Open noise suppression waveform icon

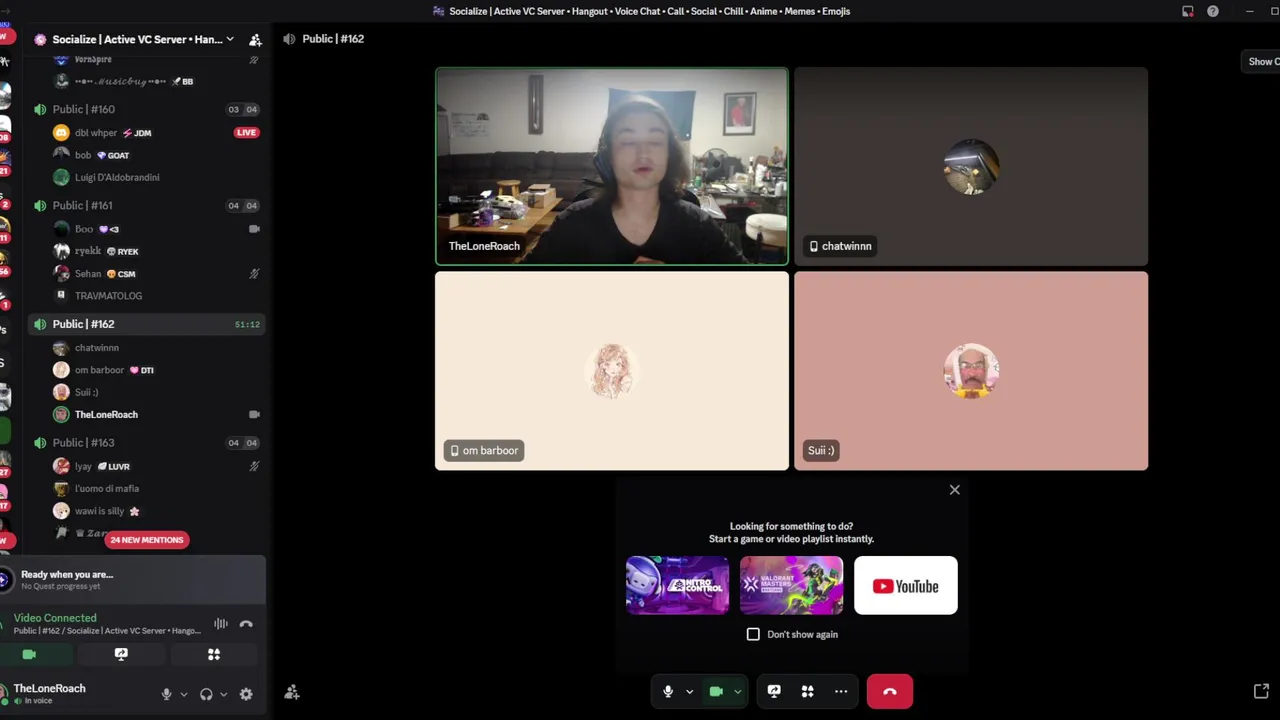point(220,624)
